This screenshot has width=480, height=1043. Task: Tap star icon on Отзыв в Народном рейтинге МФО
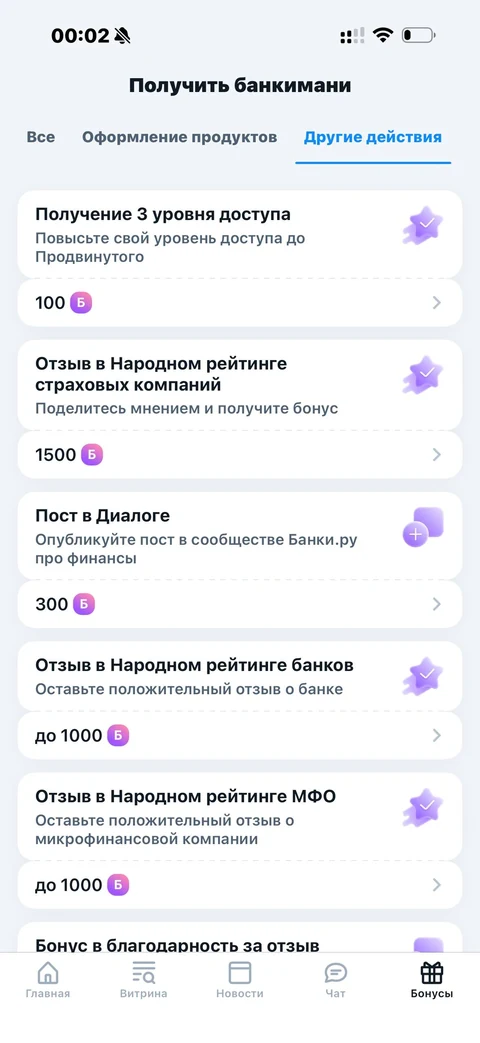pyautogui.click(x=423, y=808)
